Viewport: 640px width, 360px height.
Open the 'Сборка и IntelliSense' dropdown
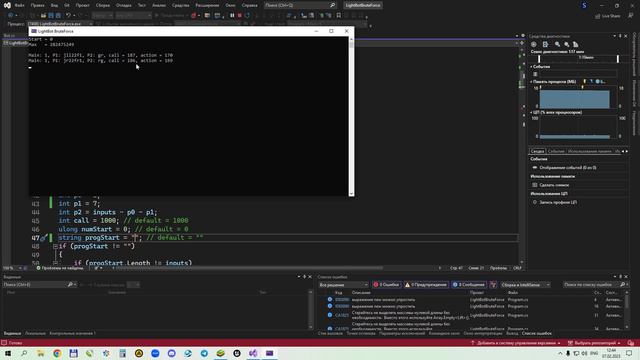coord(525,284)
